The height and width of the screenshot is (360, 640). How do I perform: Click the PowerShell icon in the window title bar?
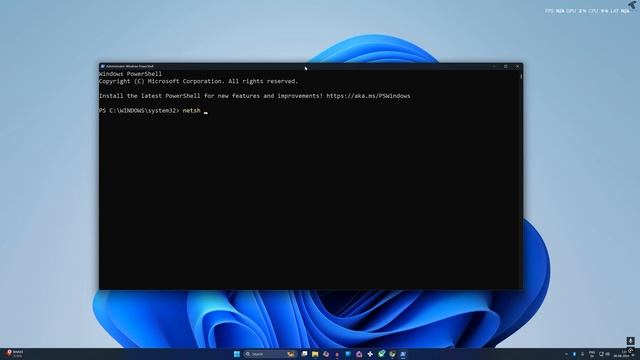(x=103, y=66)
